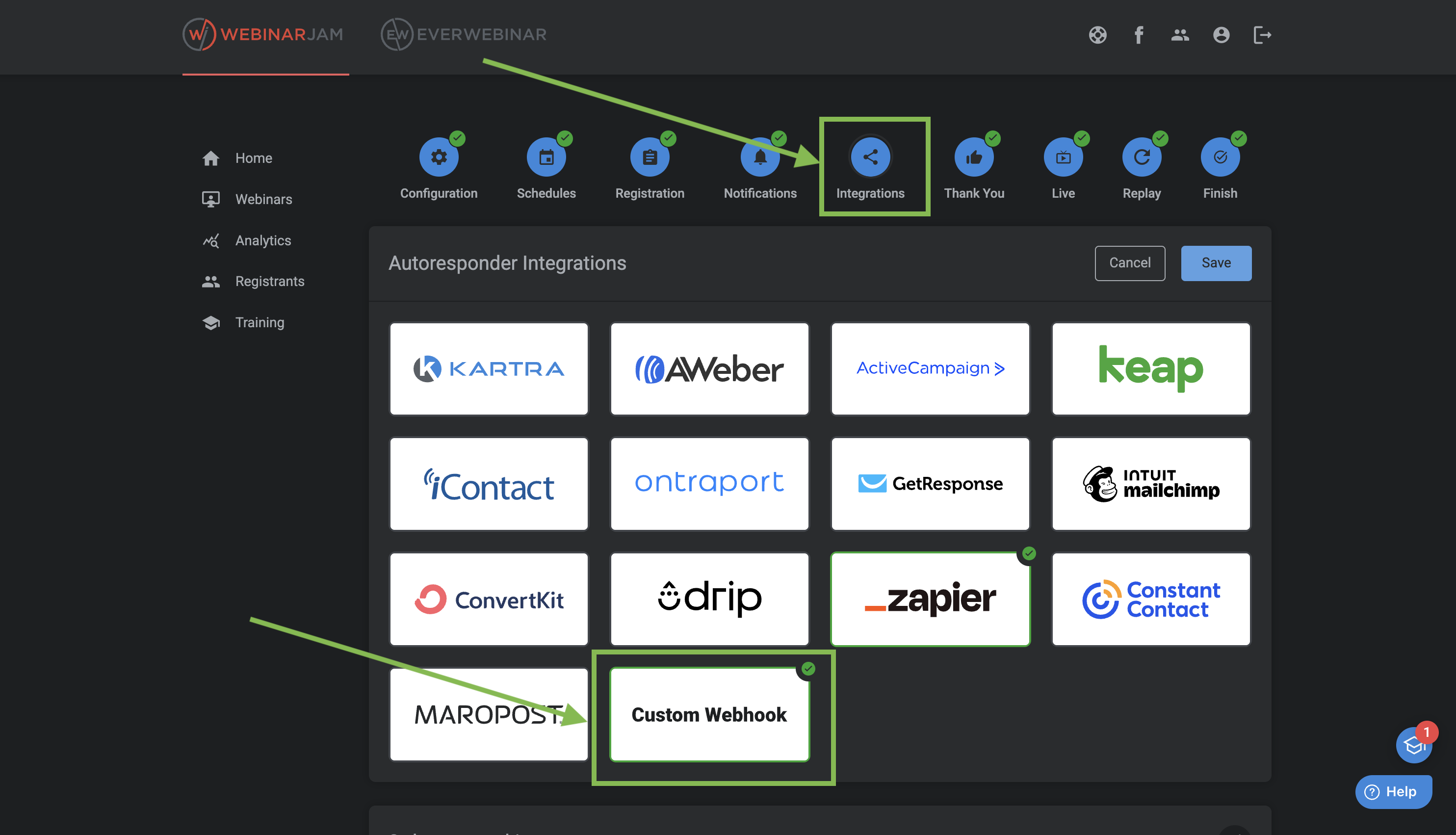Select the Ontraport integration card
This screenshot has height=835, width=1456.
pos(709,484)
